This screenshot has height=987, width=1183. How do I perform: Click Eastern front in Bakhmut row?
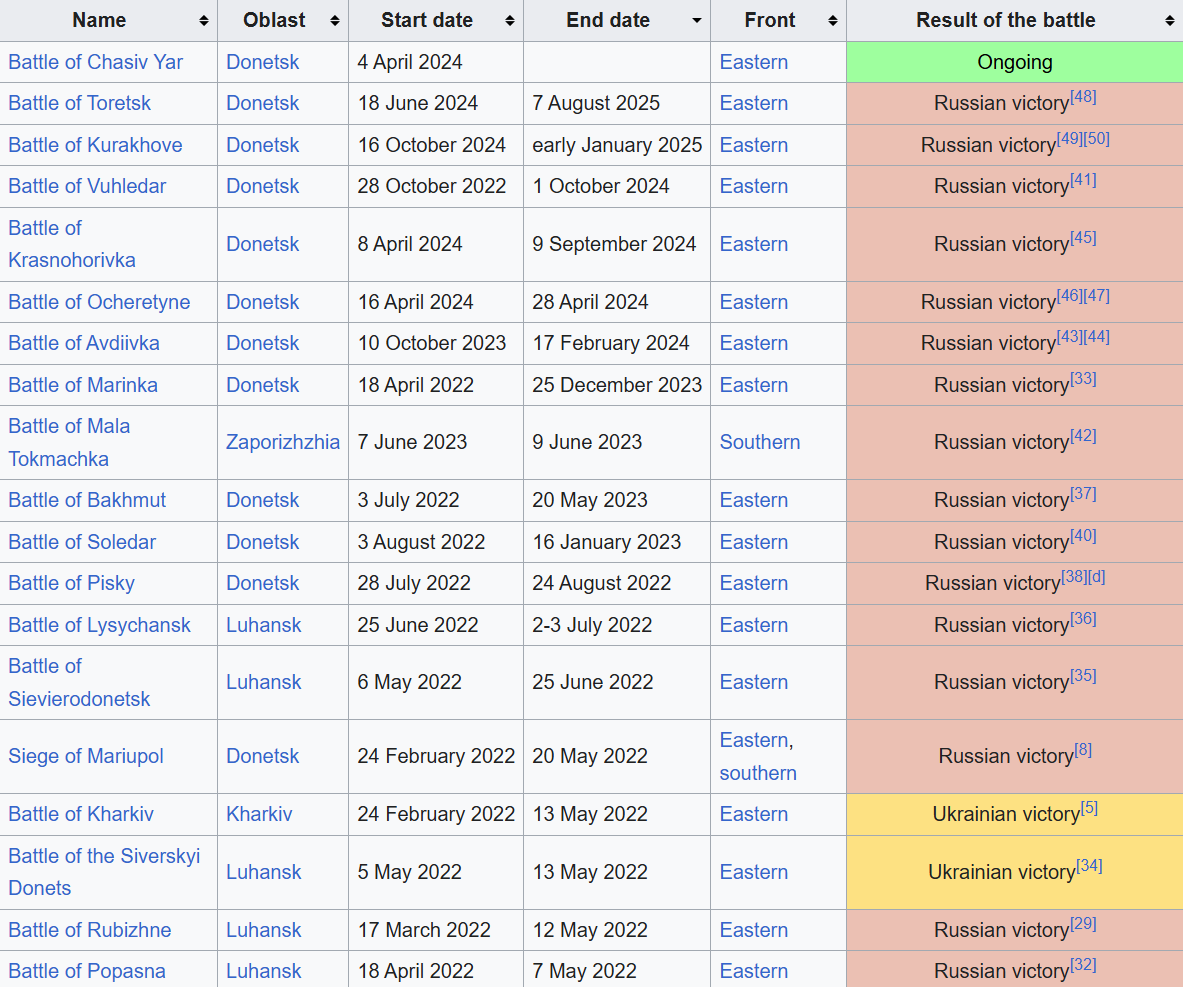pyautogui.click(x=754, y=500)
